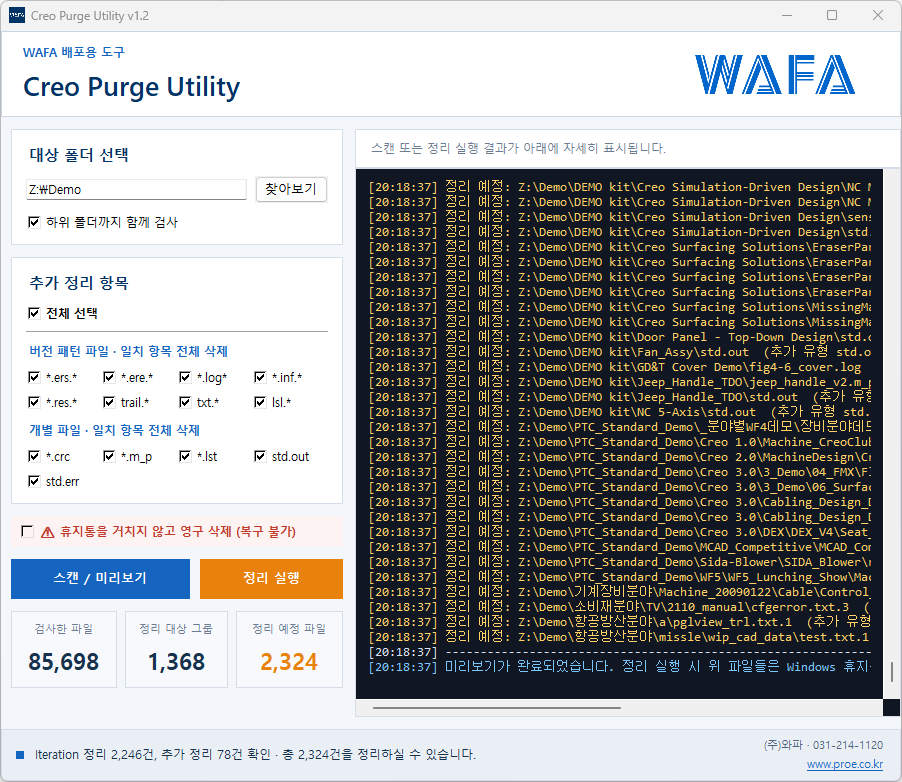
Task: Click the 미리보기가 완료되었습니다 log line
Action: click(619, 667)
